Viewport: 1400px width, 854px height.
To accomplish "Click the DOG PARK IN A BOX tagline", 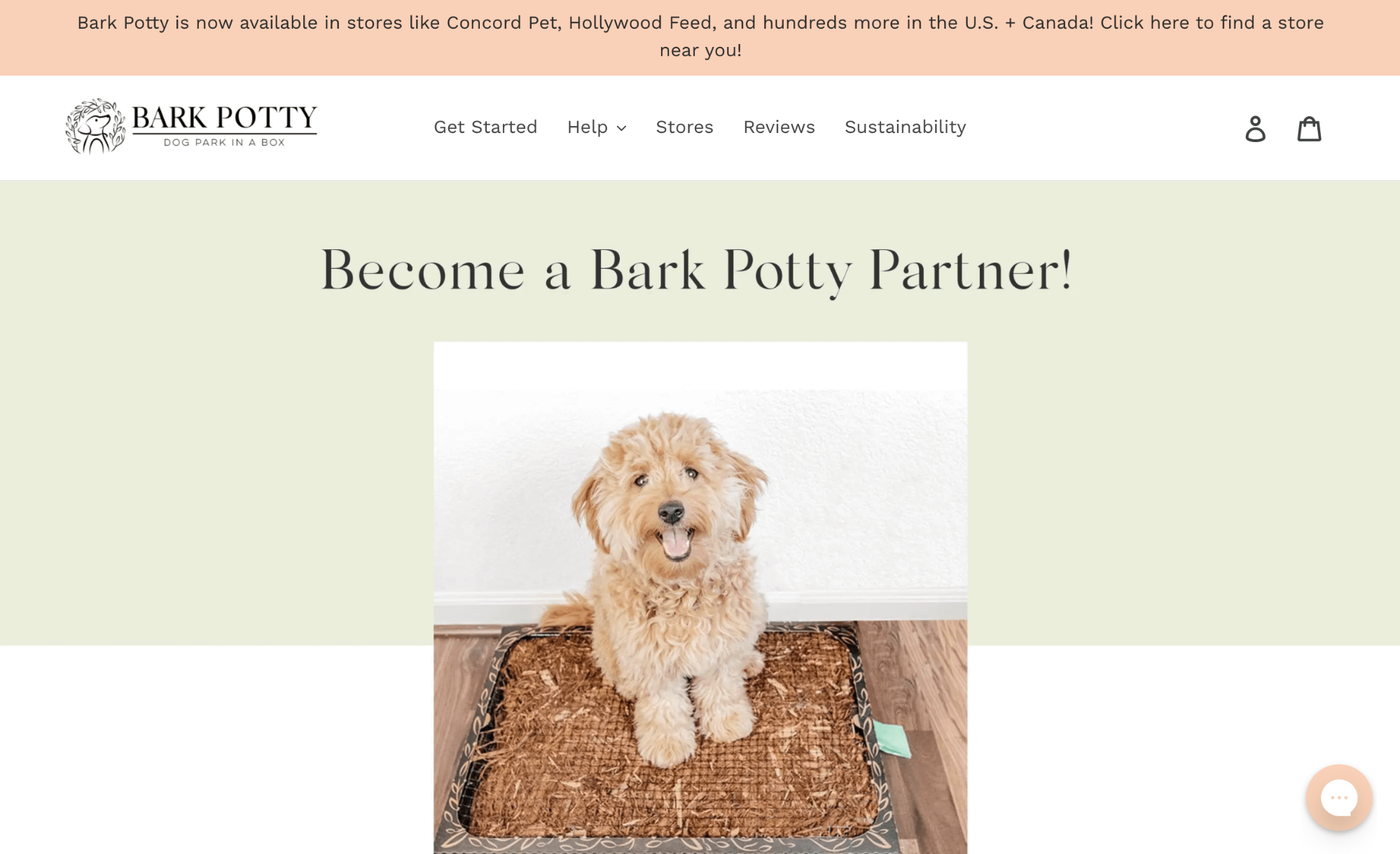I will [224, 142].
